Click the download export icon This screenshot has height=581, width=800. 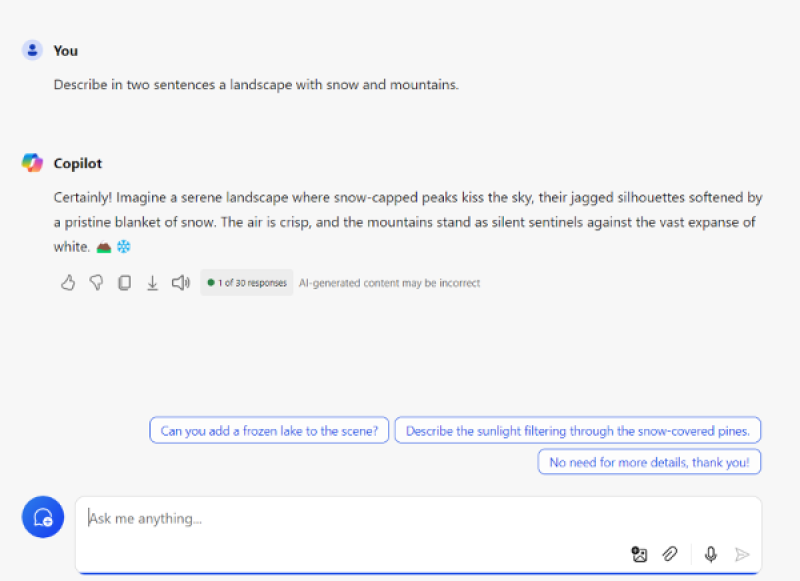pyautogui.click(x=152, y=283)
